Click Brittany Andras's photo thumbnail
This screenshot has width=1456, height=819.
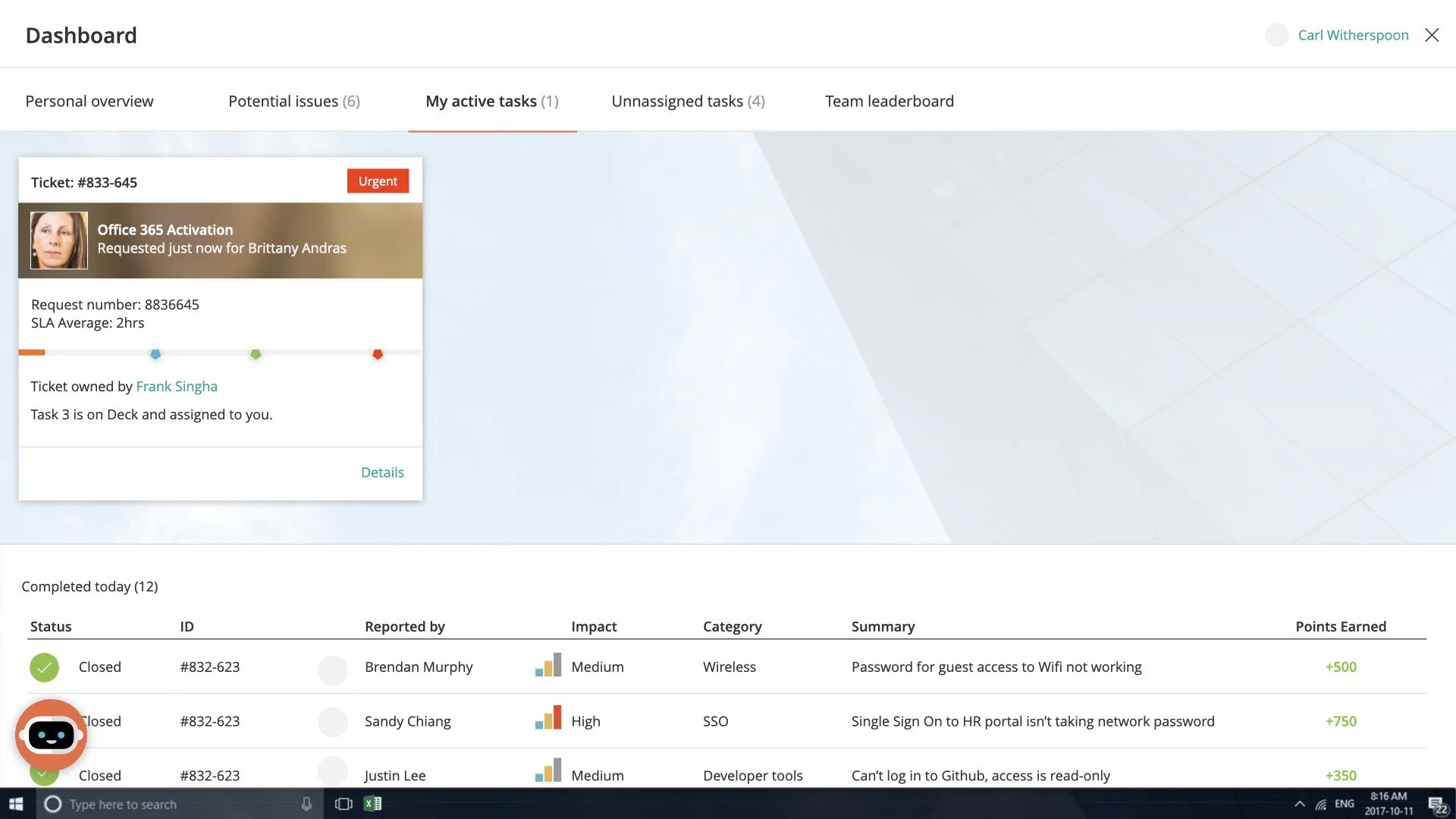[59, 240]
